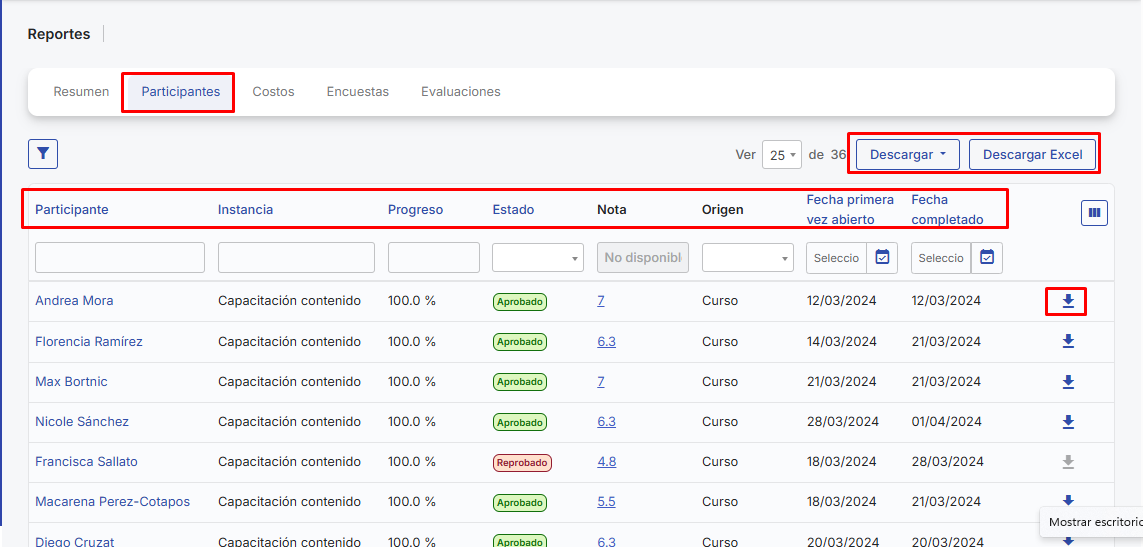
Task: Open the Origen filter dropdown
Action: [x=747, y=258]
